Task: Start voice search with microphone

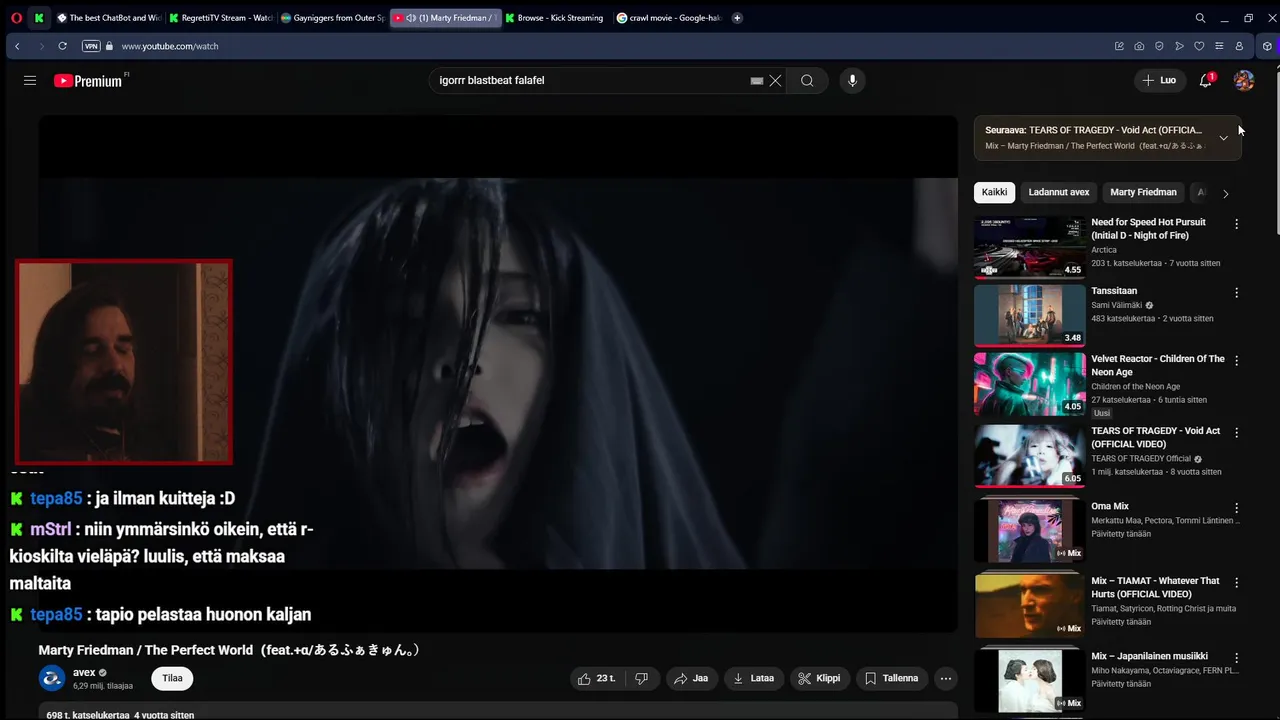Action: [852, 80]
